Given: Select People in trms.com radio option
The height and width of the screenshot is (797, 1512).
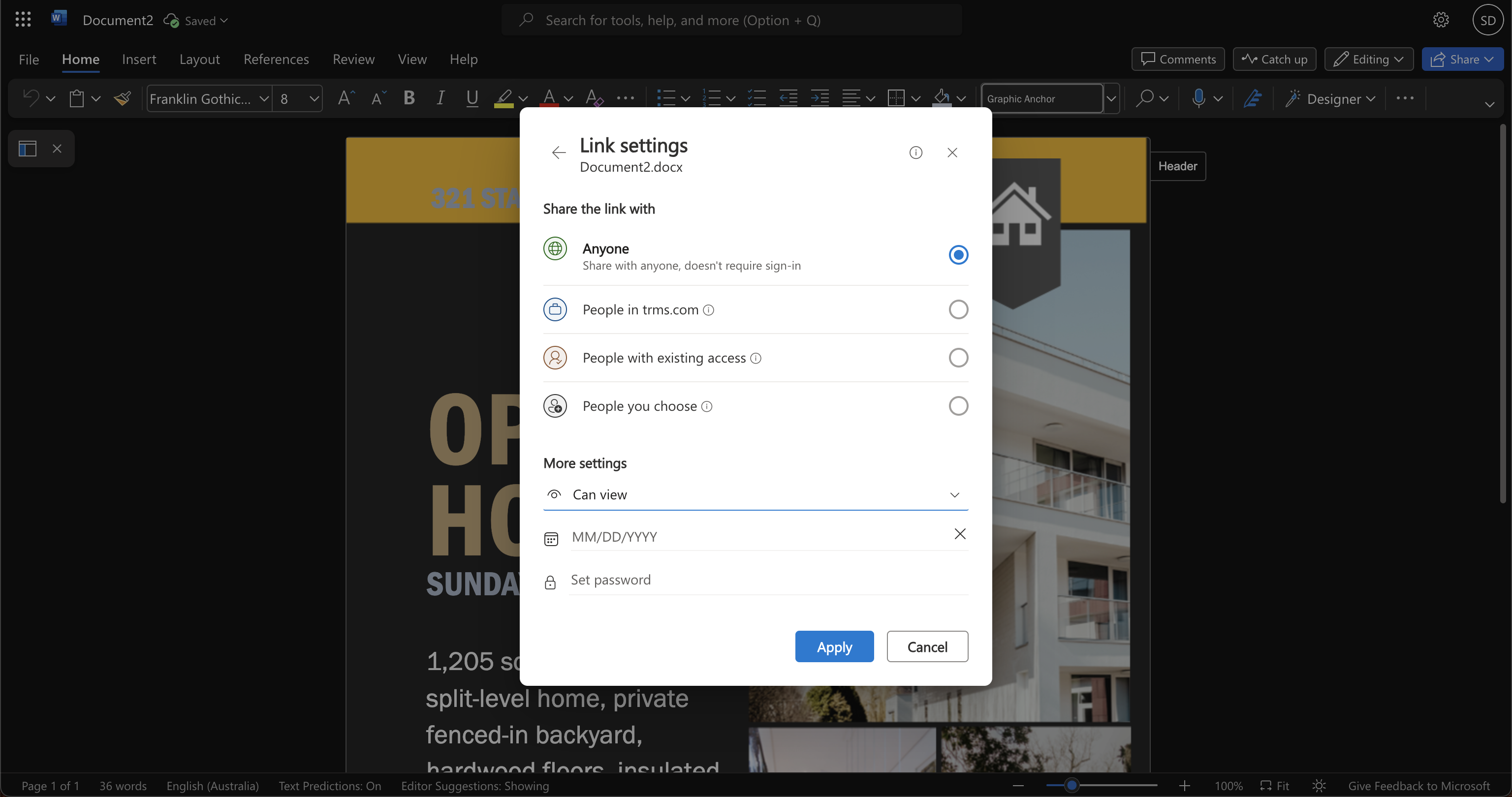Looking at the screenshot, I should click(958, 309).
